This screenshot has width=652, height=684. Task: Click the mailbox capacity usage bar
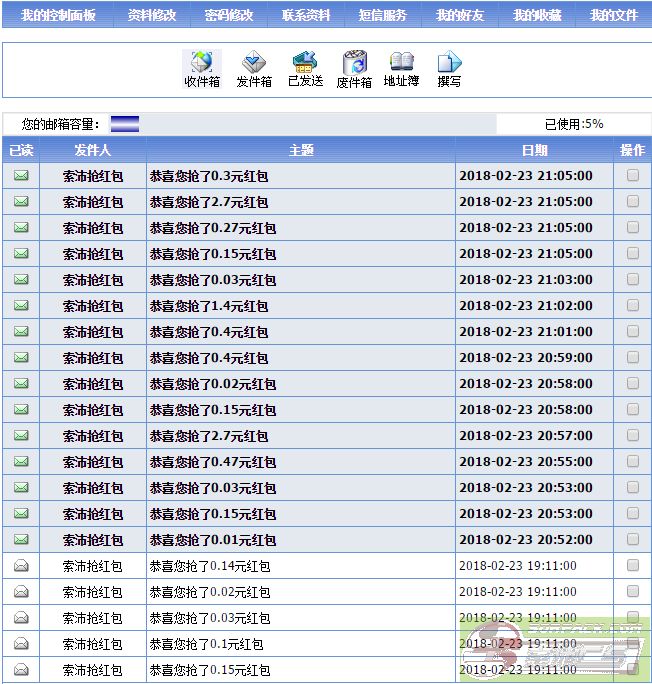click(x=125, y=124)
